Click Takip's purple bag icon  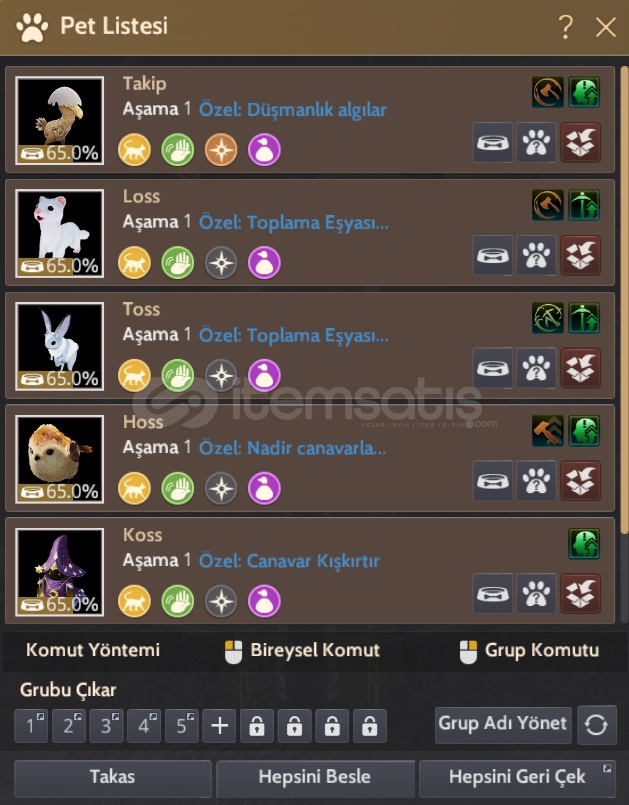[264, 150]
